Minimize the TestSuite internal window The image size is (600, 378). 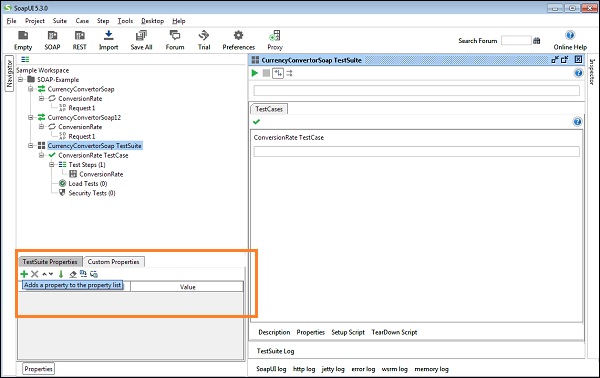(555, 60)
